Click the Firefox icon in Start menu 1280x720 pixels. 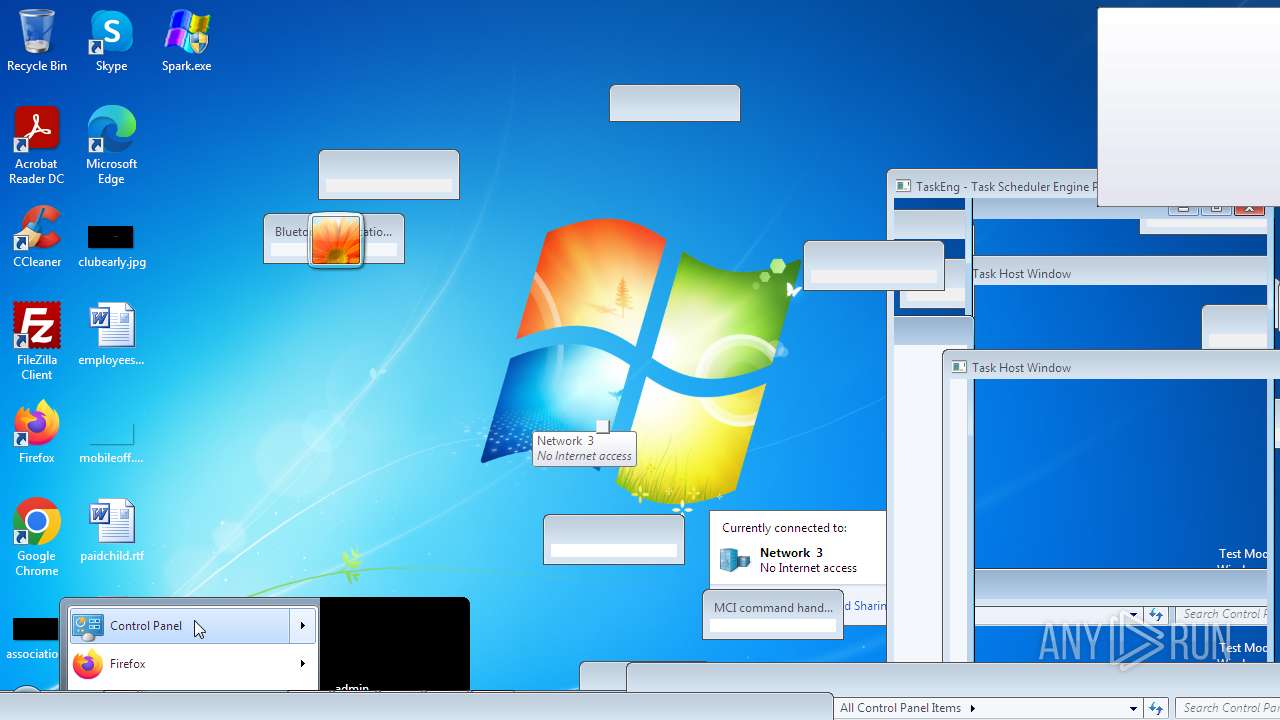[x=88, y=664]
